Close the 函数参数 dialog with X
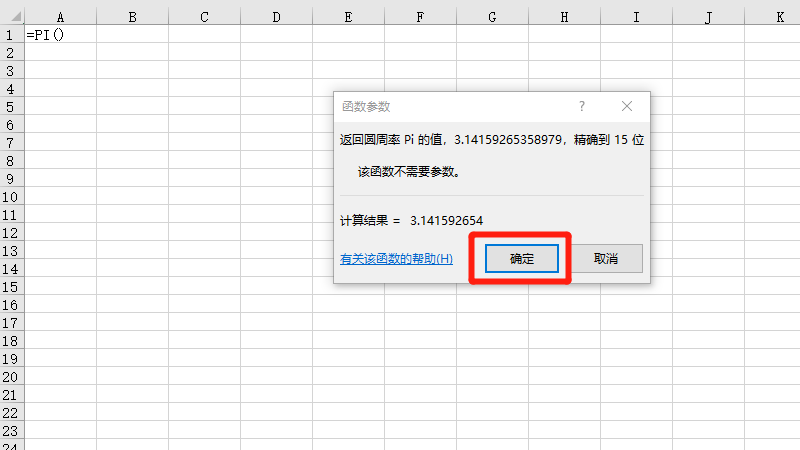 (x=627, y=106)
